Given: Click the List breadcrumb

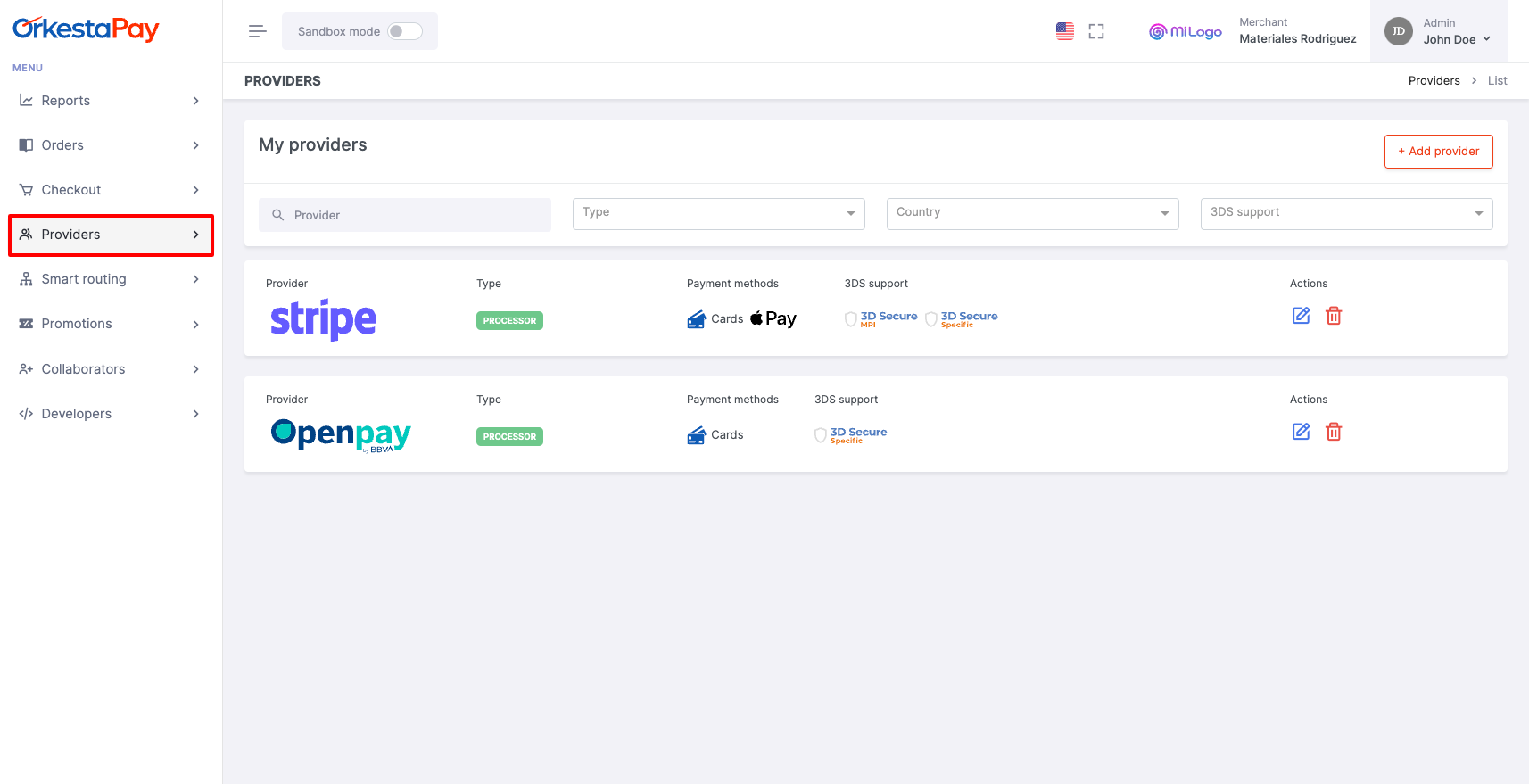Looking at the screenshot, I should click(1497, 80).
